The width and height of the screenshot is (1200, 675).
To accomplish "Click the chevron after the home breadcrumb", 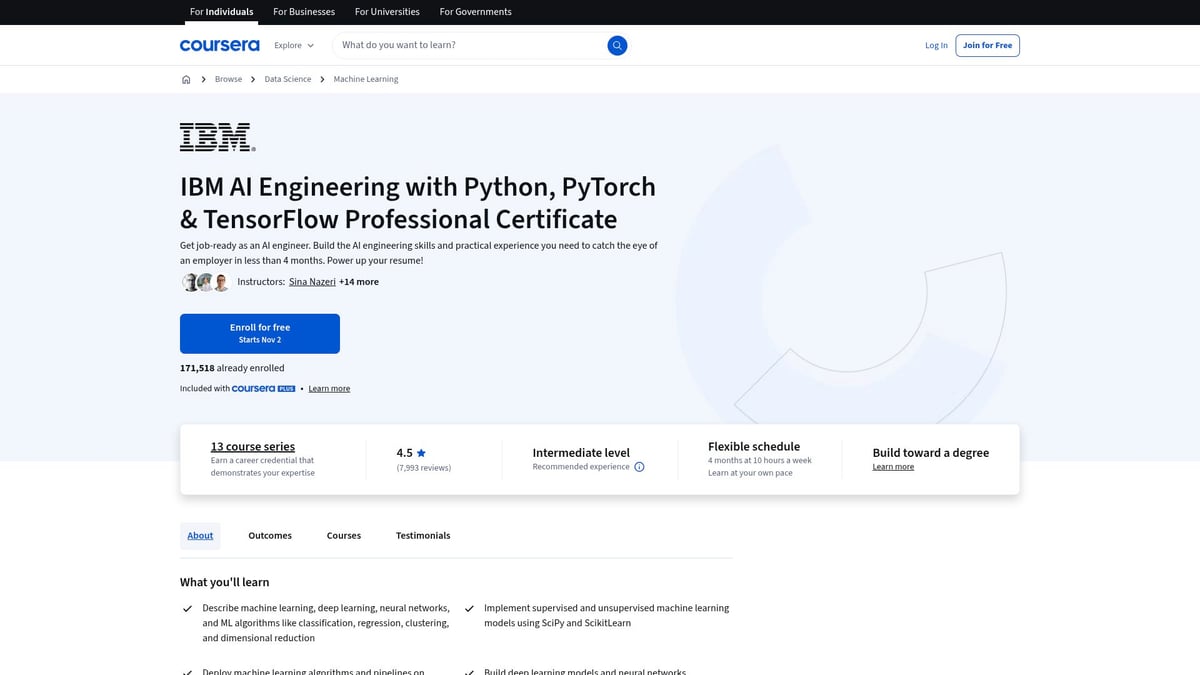I will pyautogui.click(x=203, y=79).
